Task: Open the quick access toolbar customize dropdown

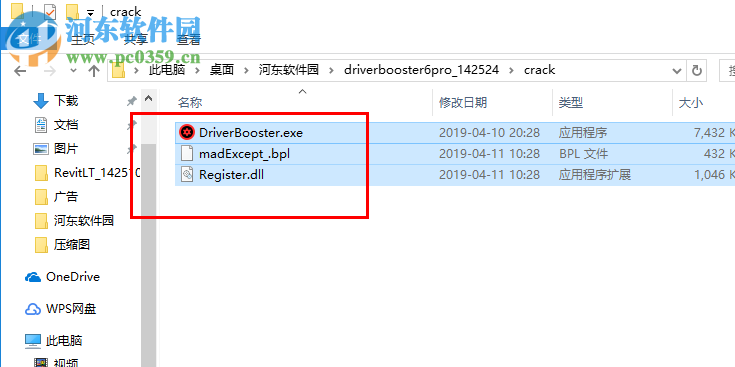Action: (x=90, y=13)
